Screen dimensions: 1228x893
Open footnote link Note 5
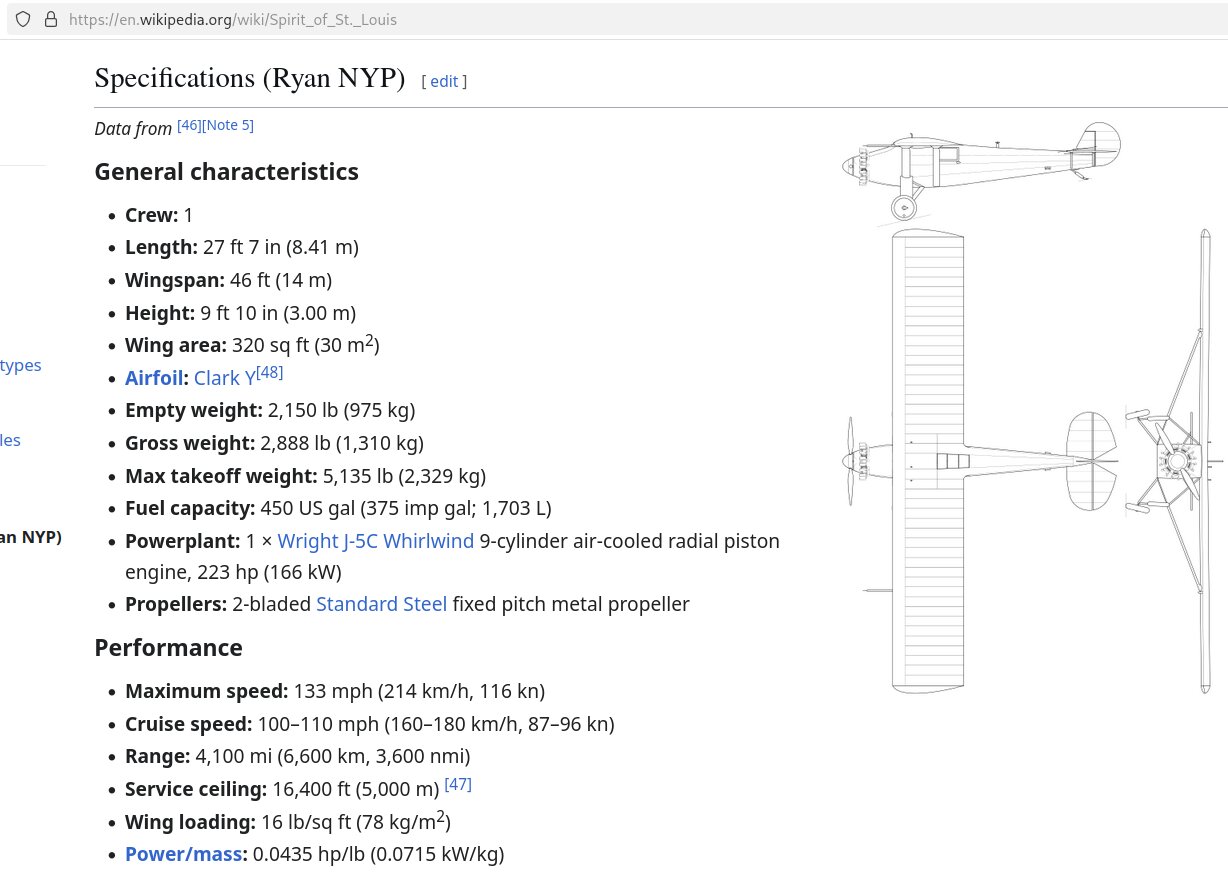pyautogui.click(x=227, y=124)
